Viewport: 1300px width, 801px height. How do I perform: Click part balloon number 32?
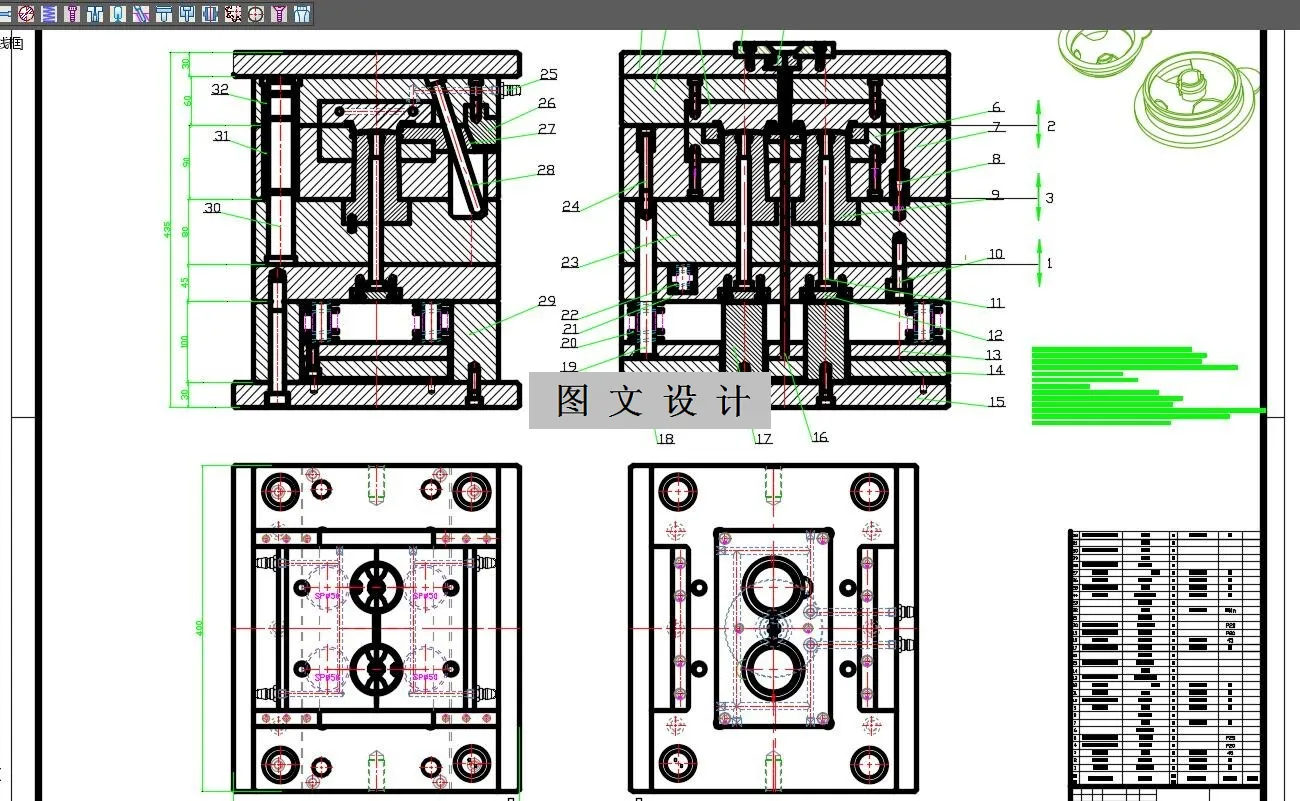click(220, 89)
